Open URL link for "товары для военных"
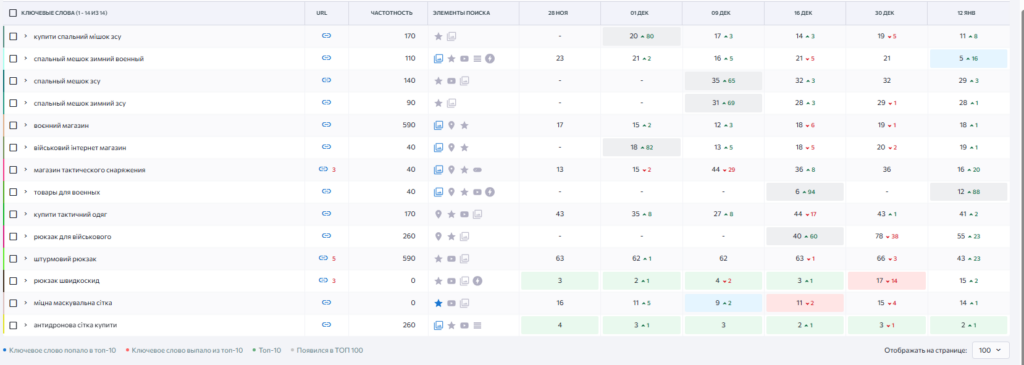The width and height of the screenshot is (1024, 365). [327, 191]
